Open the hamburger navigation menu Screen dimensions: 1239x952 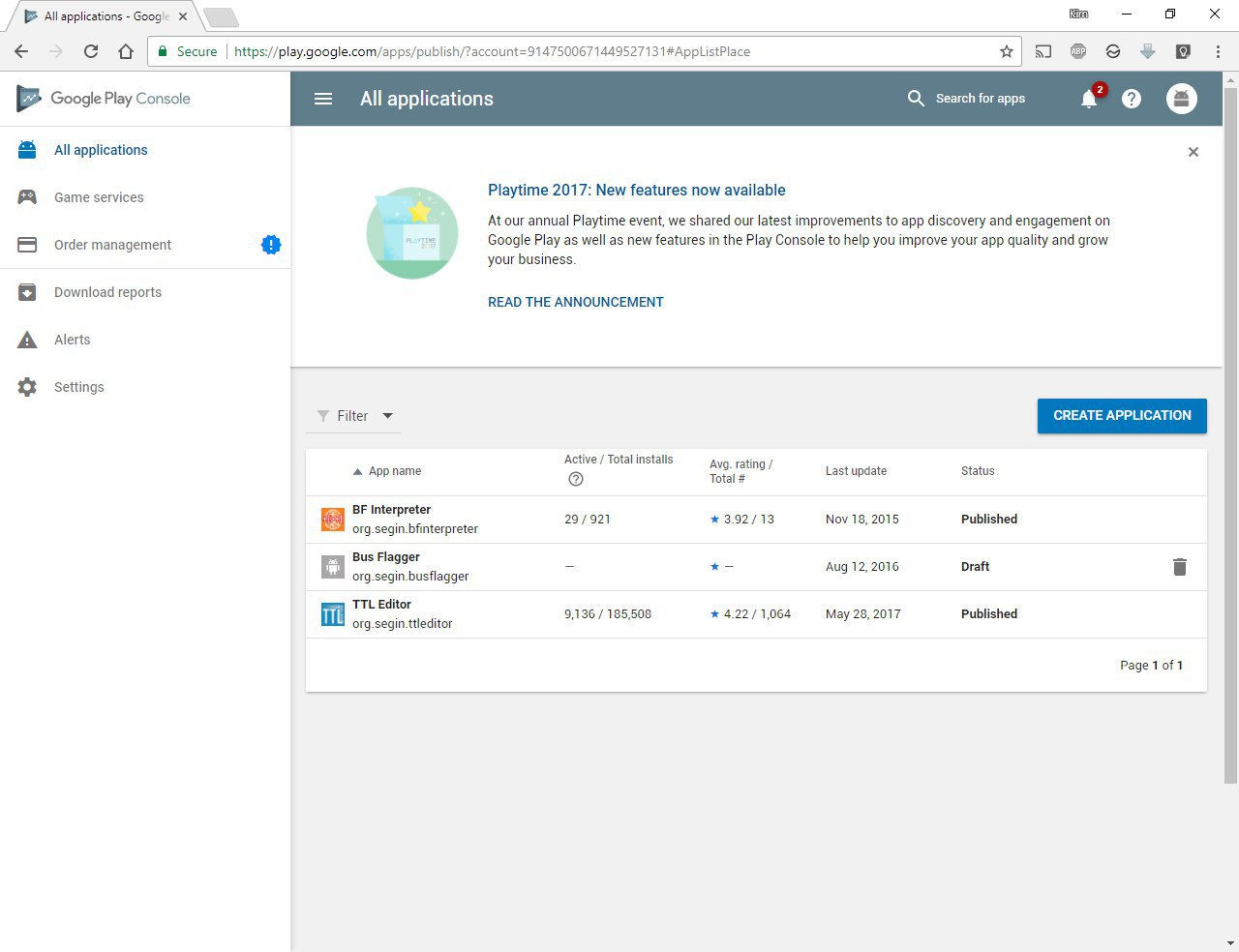point(323,99)
